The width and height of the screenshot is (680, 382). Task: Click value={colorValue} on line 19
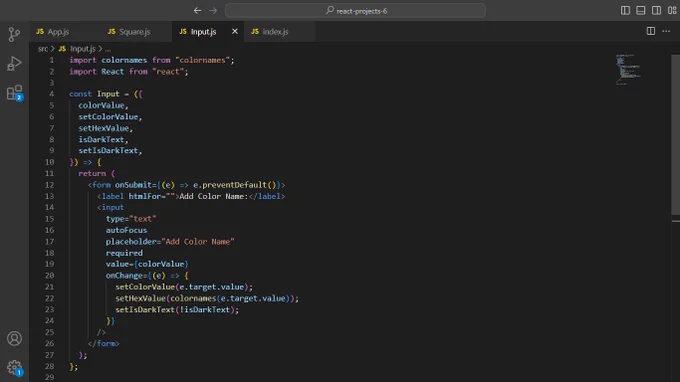(147, 264)
